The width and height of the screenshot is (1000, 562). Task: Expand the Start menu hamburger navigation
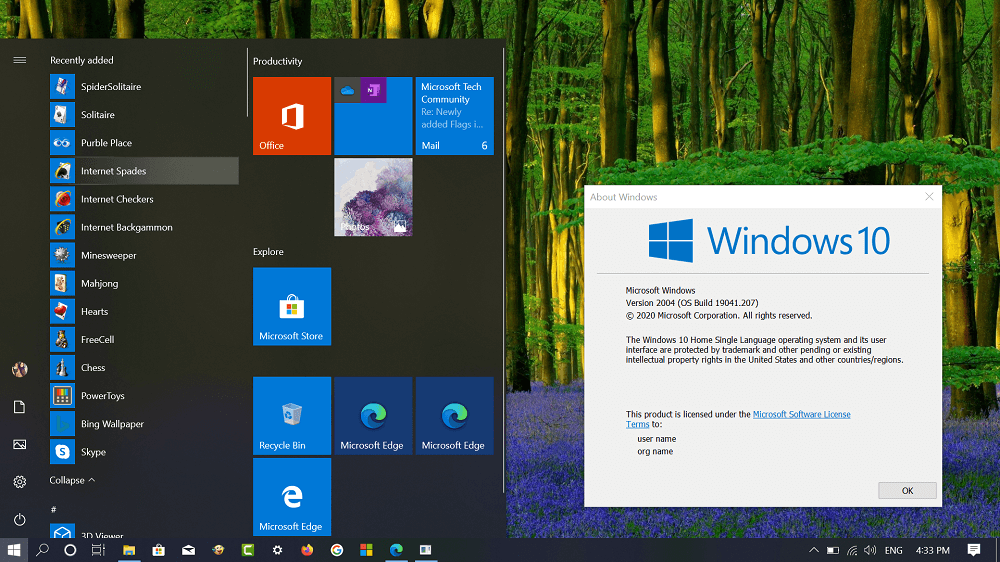(x=20, y=60)
